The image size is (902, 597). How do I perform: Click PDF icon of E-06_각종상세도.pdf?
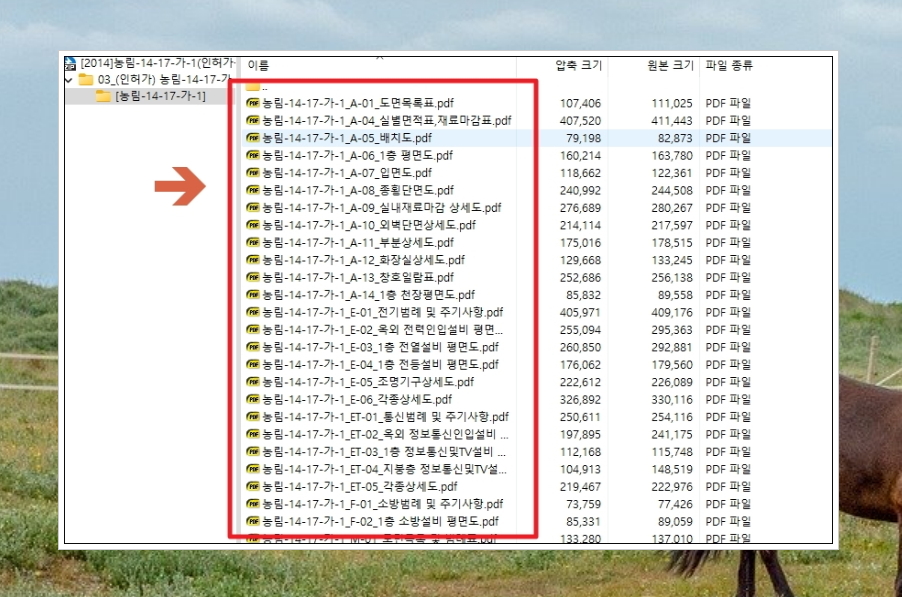[x=253, y=399]
